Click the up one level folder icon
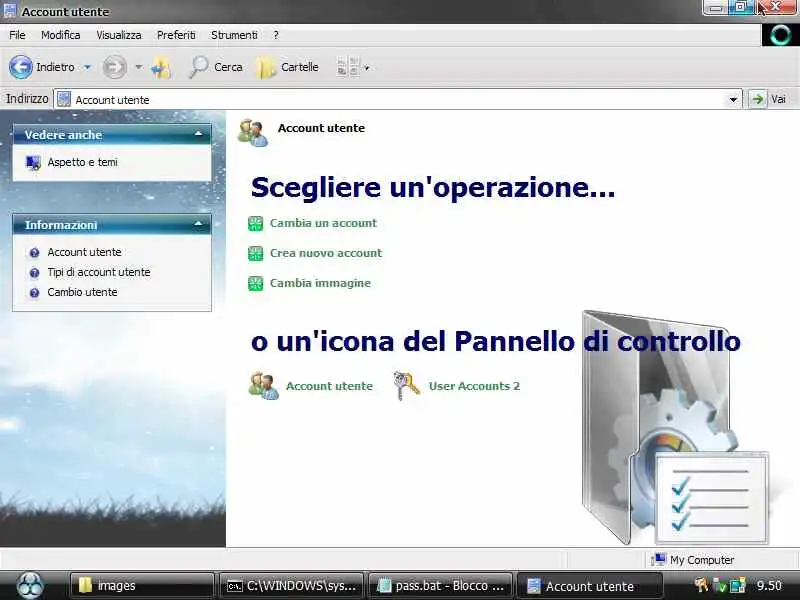 161,67
